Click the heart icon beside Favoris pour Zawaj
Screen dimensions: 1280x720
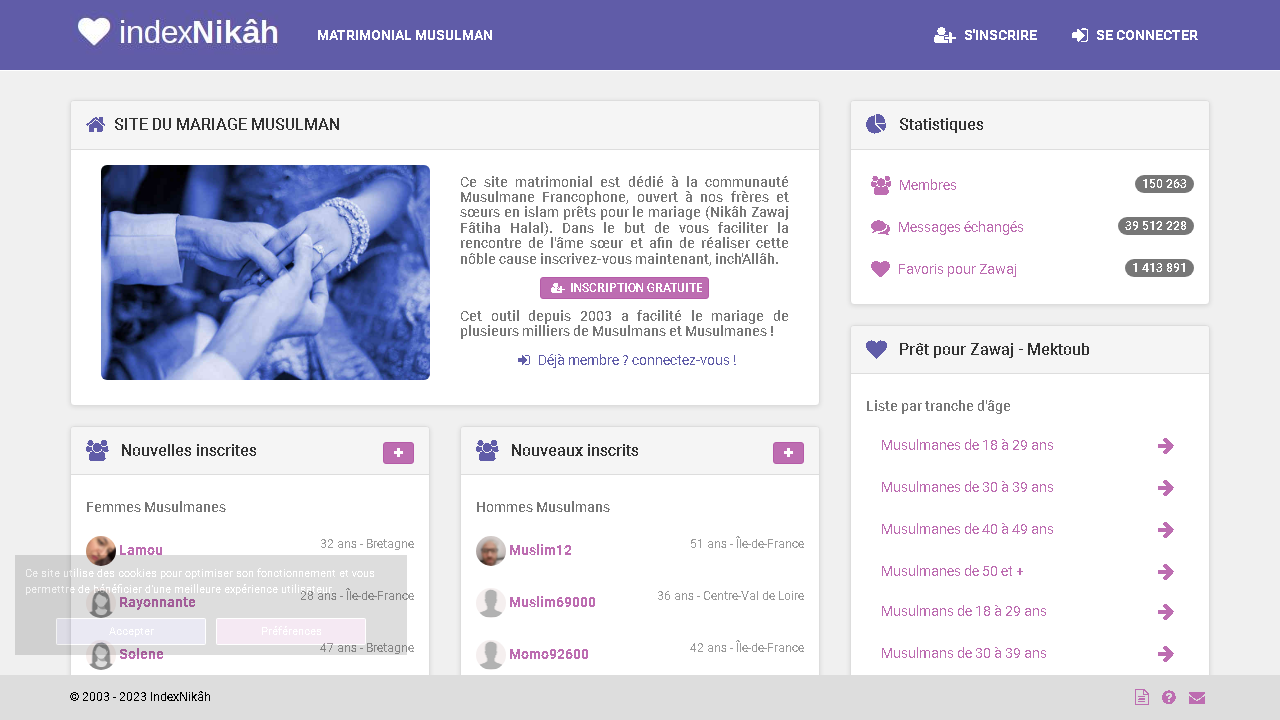point(880,269)
